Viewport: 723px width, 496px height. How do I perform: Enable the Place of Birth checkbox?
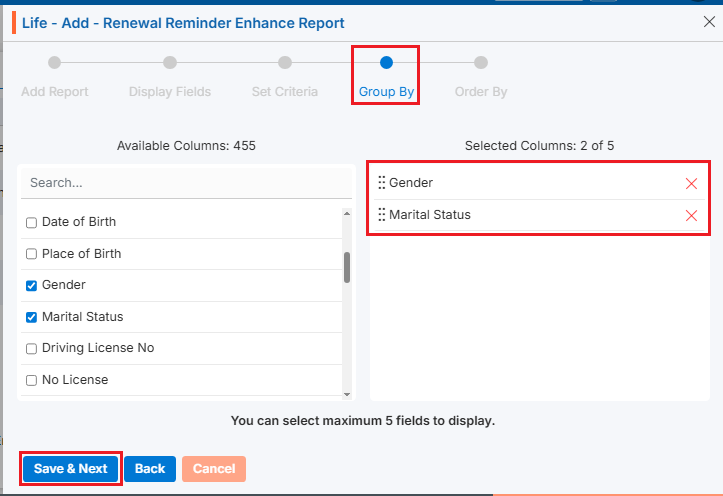[31, 254]
